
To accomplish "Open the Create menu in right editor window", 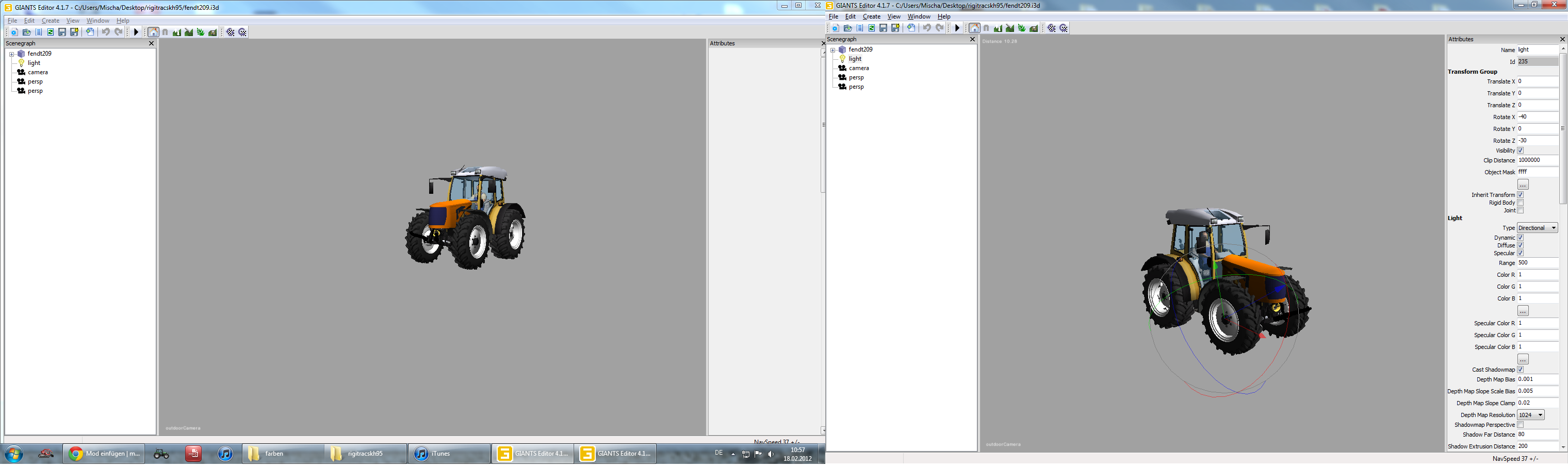I will click(872, 17).
